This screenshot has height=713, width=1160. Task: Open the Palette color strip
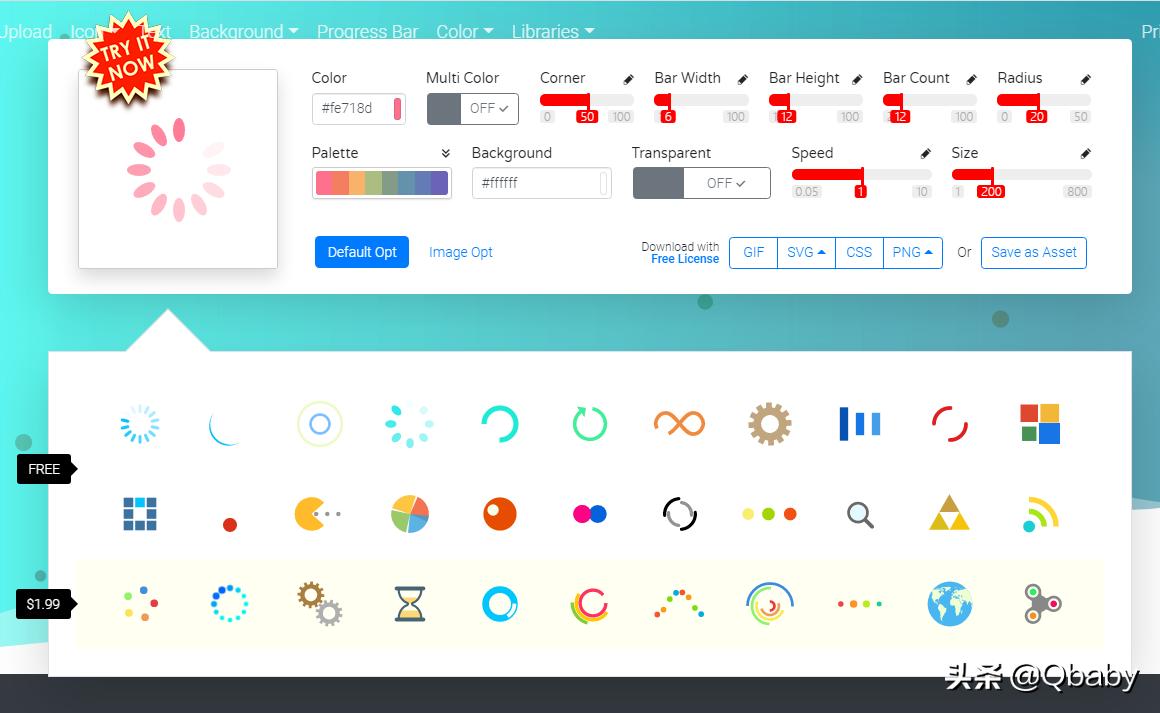click(382, 183)
